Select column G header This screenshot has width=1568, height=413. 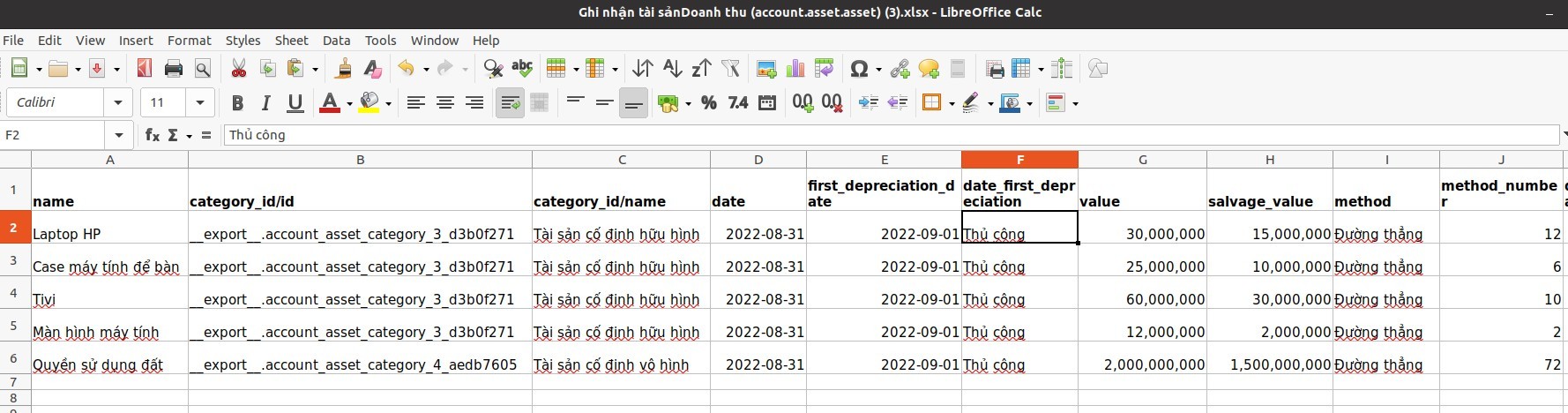pos(1142,160)
